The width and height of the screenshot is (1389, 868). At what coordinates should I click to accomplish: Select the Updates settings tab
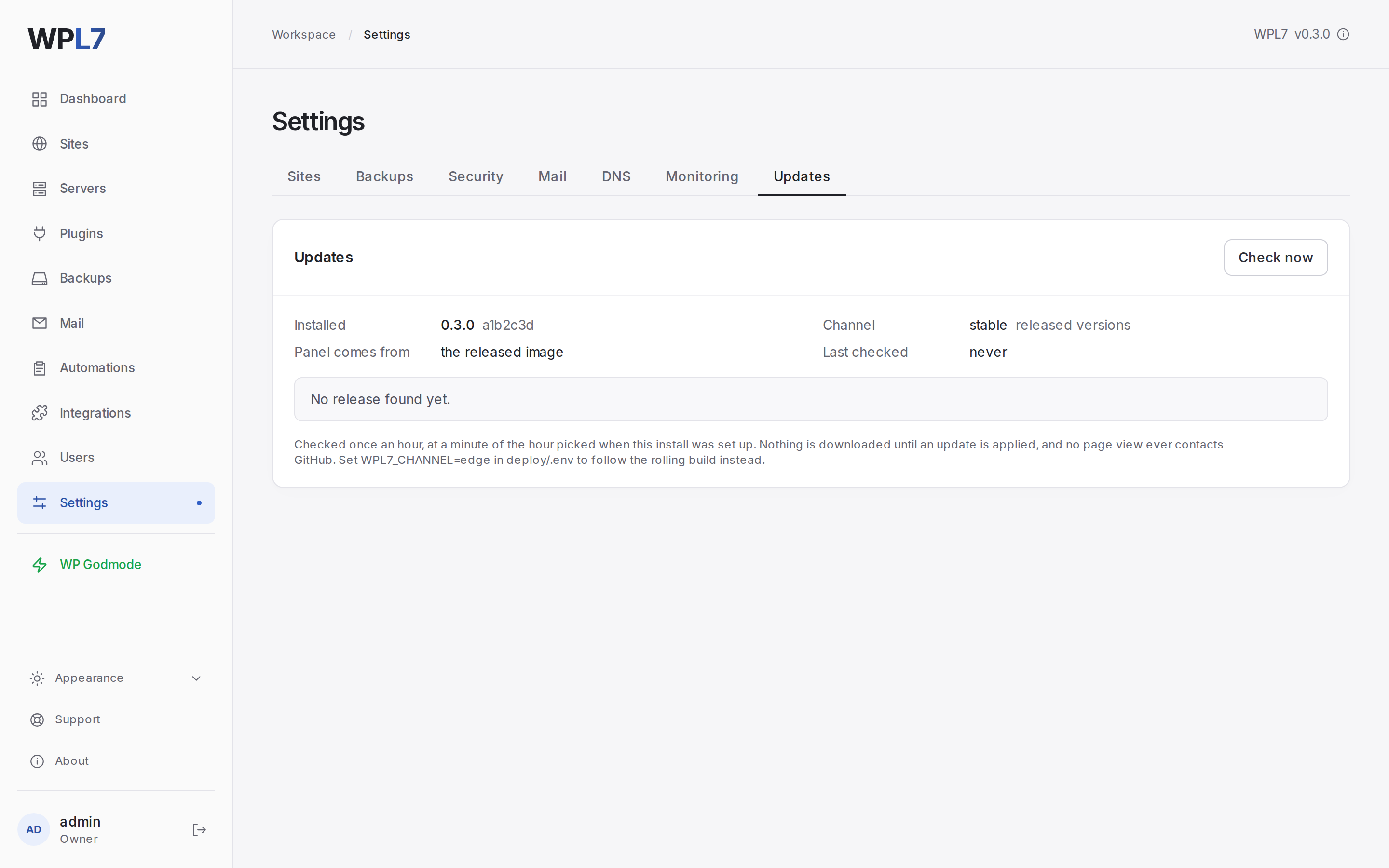(x=801, y=176)
